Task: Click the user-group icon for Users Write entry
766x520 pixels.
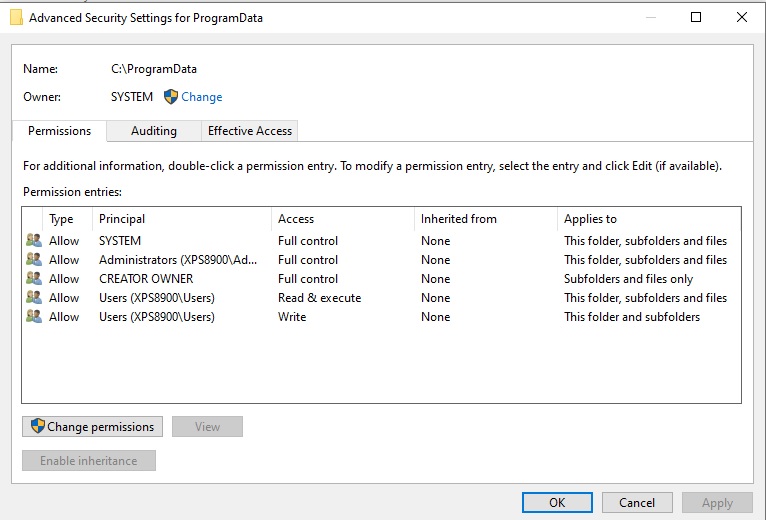Action: pyautogui.click(x=34, y=317)
